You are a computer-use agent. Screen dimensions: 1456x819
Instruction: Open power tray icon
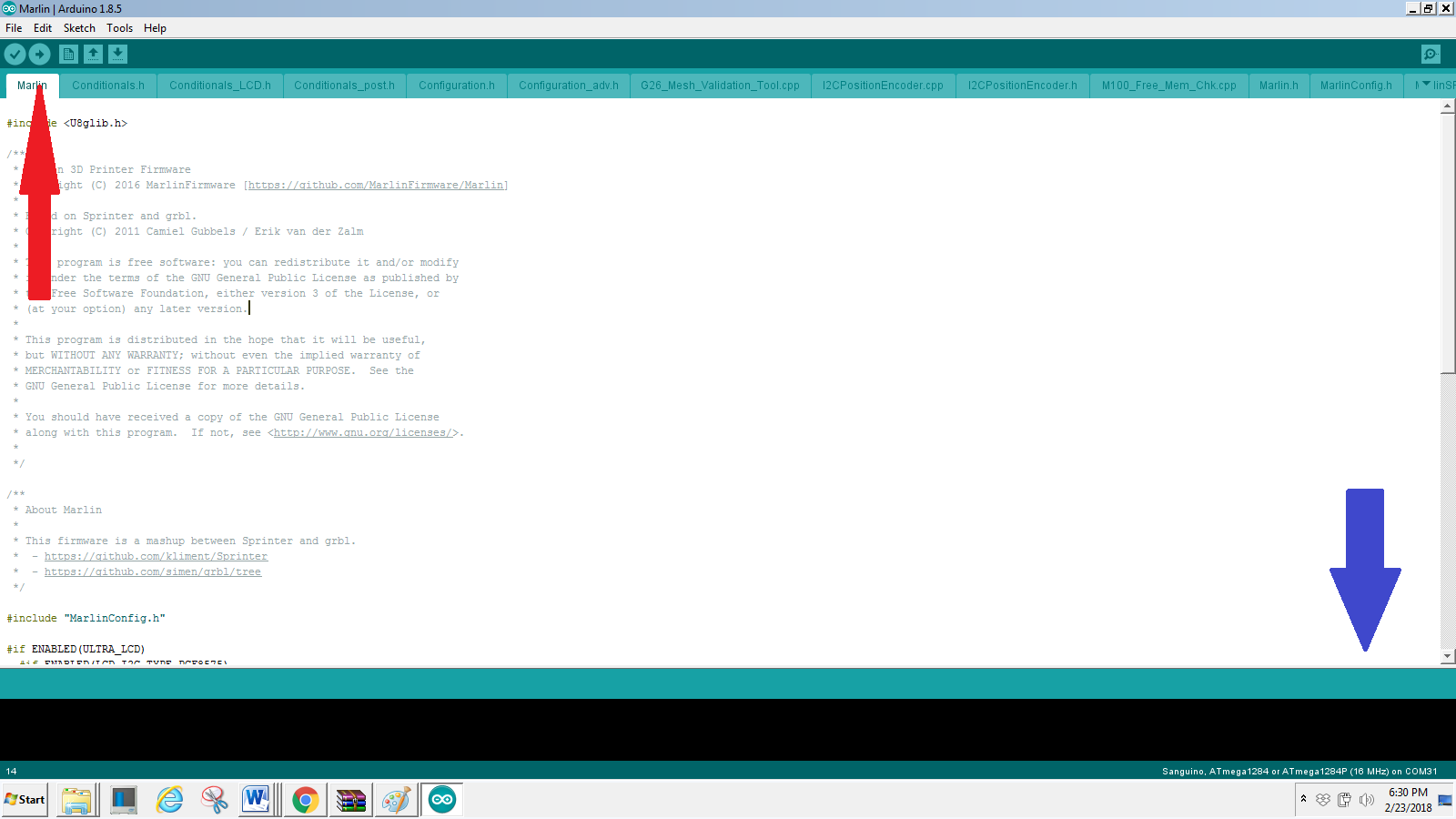(x=1344, y=800)
